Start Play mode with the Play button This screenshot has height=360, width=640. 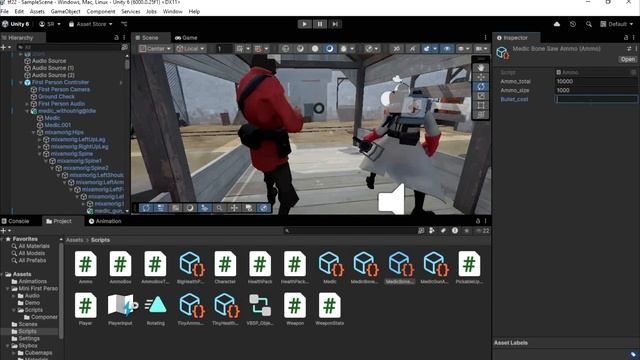(304, 24)
